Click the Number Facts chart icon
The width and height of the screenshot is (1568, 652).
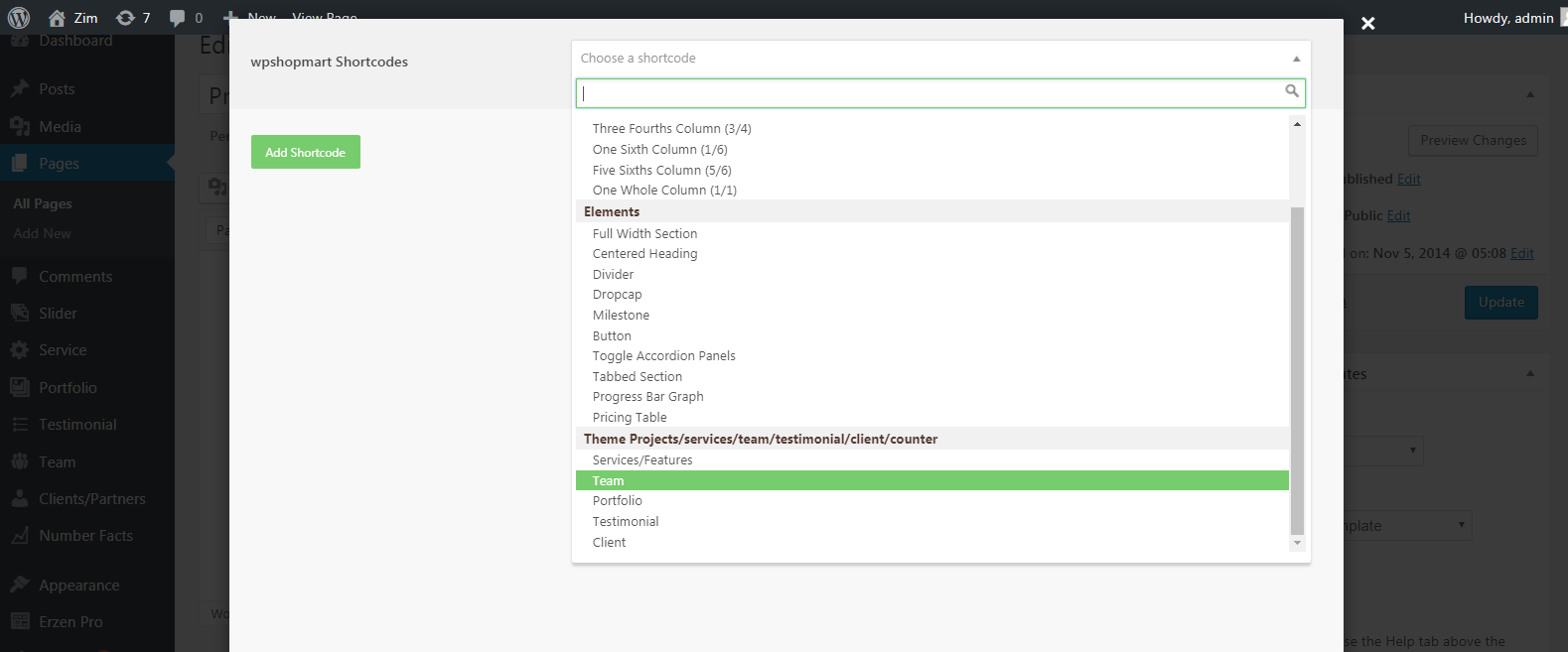(x=20, y=535)
